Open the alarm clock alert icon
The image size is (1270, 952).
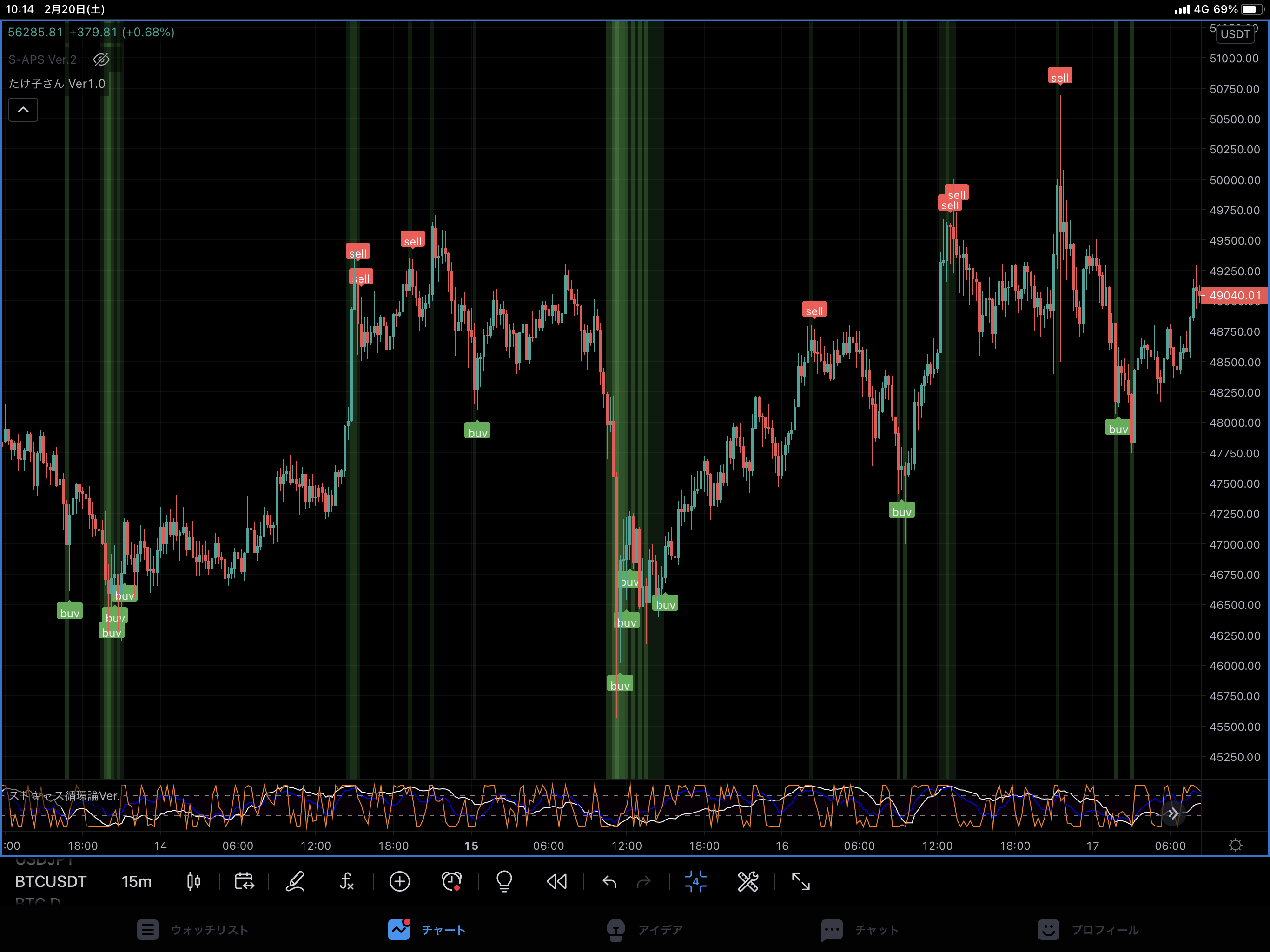pyautogui.click(x=451, y=881)
